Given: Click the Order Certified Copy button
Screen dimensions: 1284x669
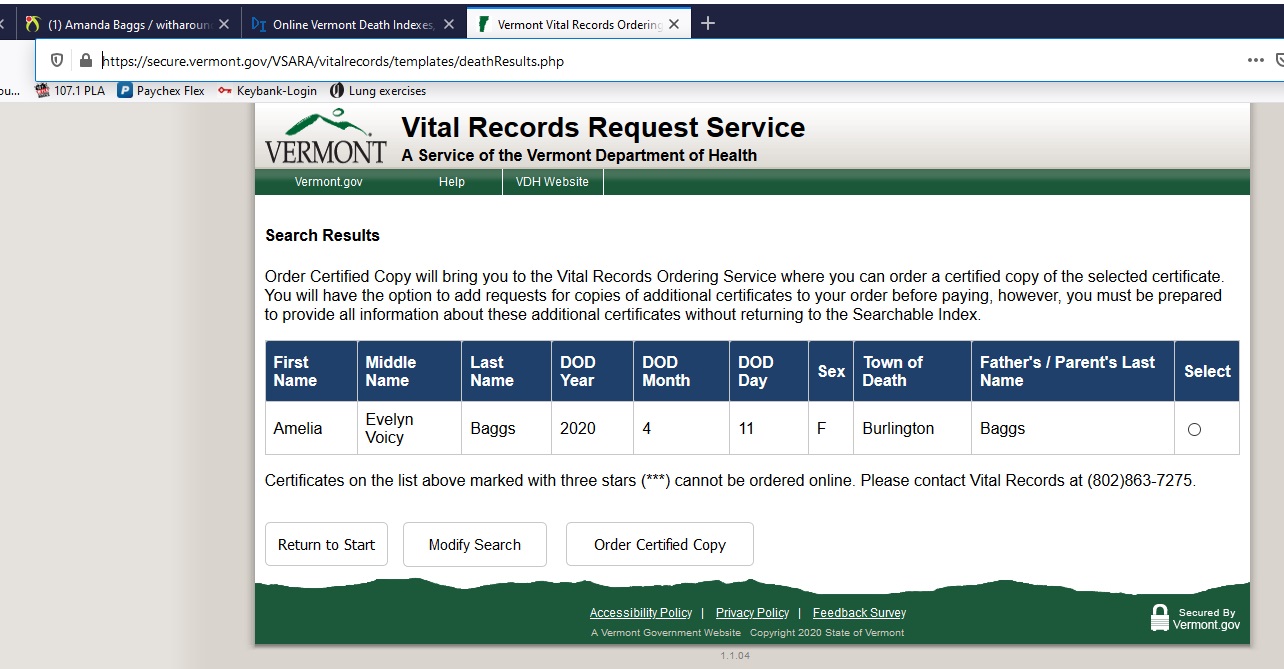Looking at the screenshot, I should (660, 544).
